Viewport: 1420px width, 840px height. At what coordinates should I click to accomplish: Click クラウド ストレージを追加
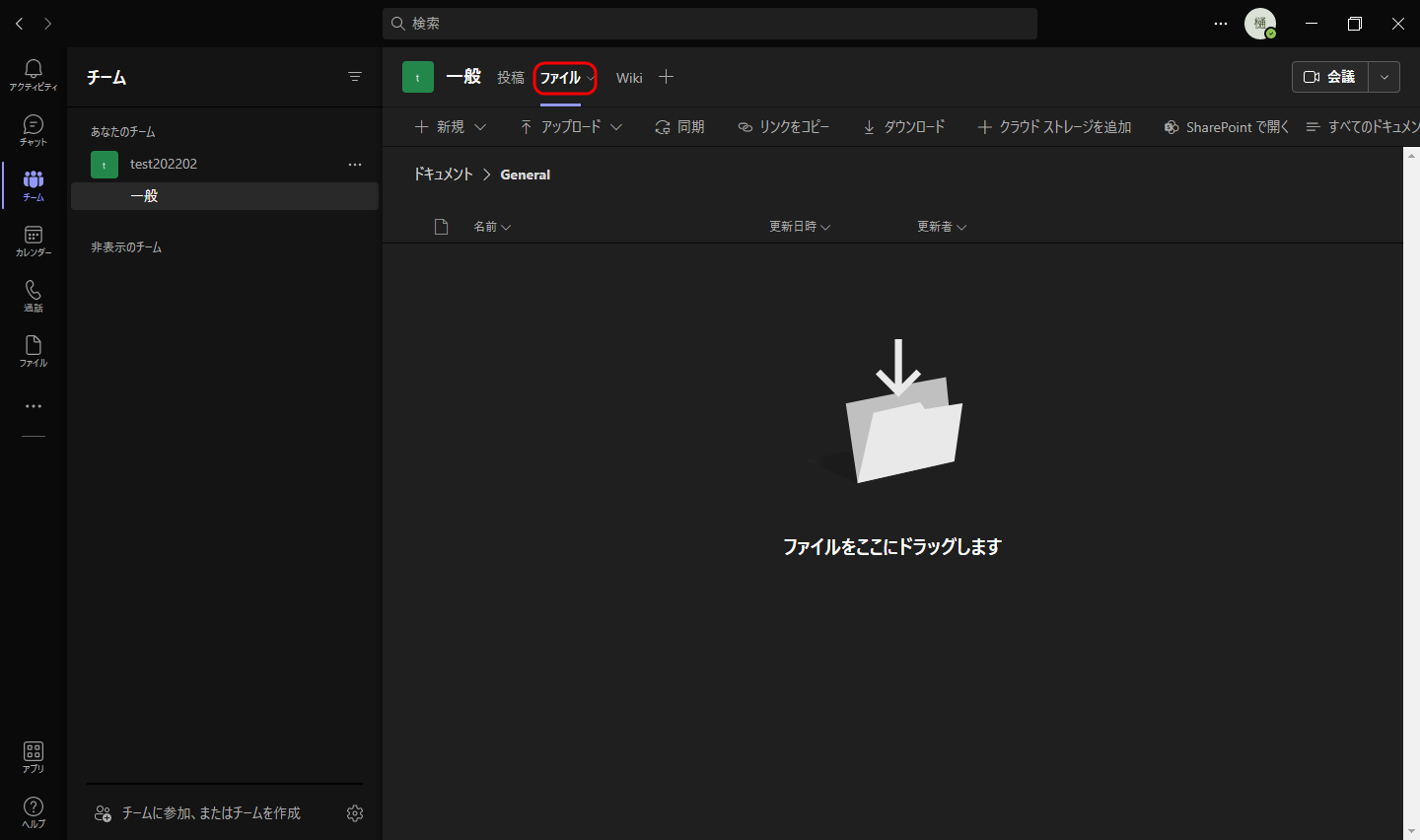tap(1054, 127)
